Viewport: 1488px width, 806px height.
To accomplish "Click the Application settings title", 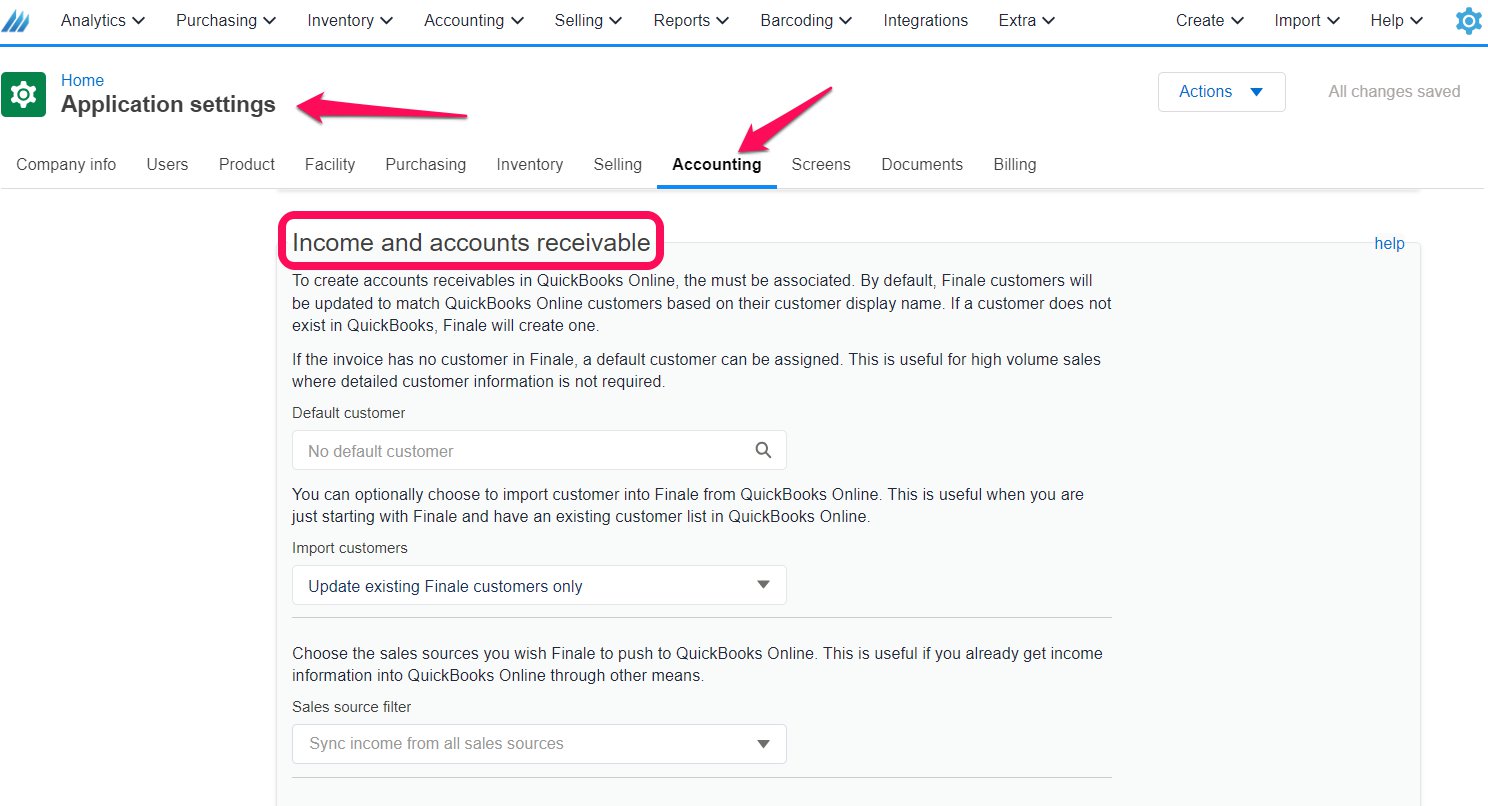I will pyautogui.click(x=168, y=104).
